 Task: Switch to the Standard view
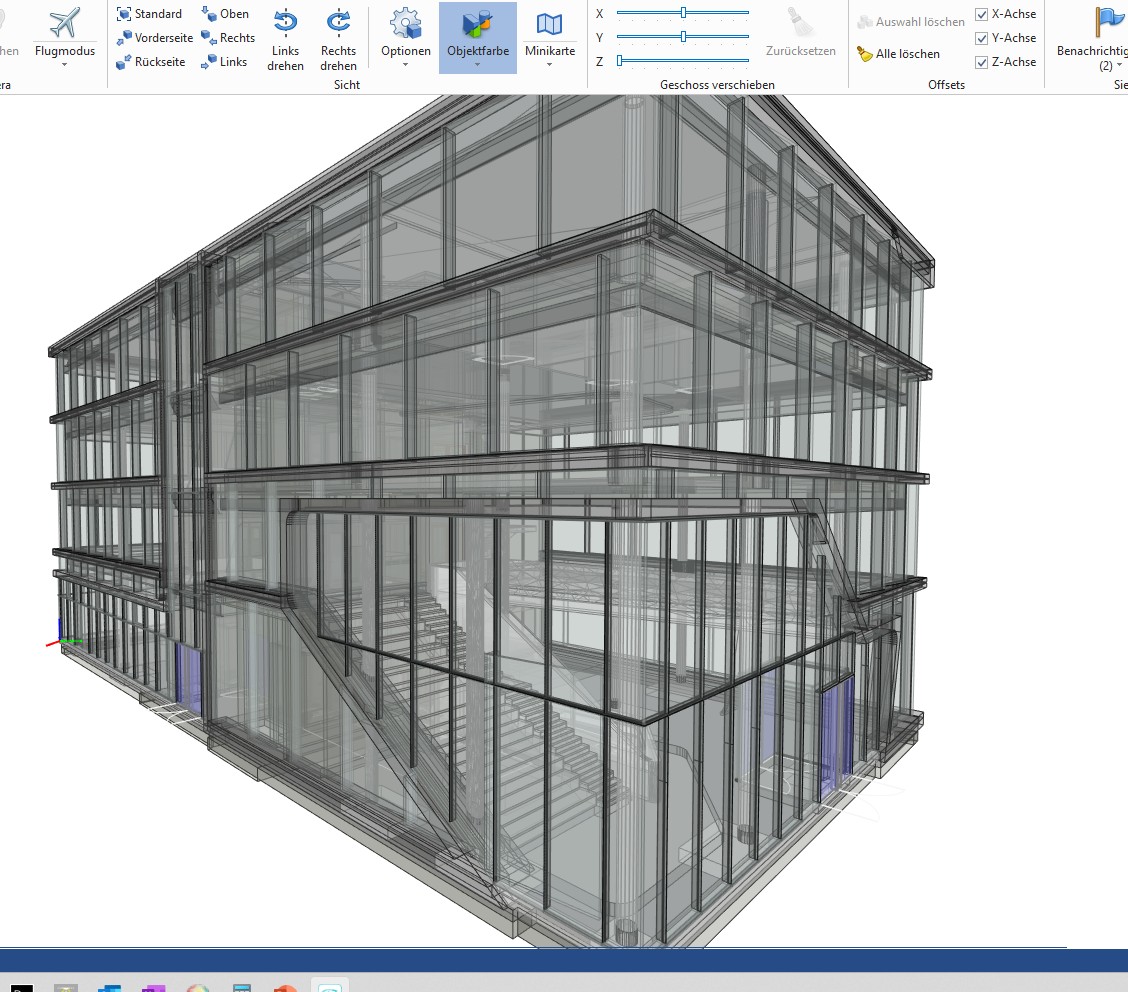[149, 14]
